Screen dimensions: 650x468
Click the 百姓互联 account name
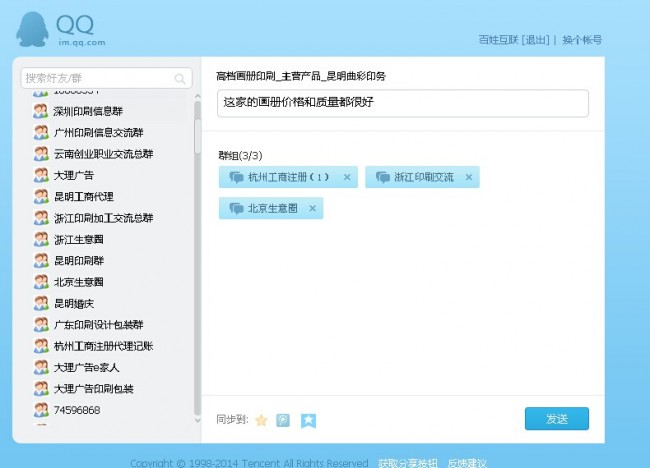click(499, 40)
